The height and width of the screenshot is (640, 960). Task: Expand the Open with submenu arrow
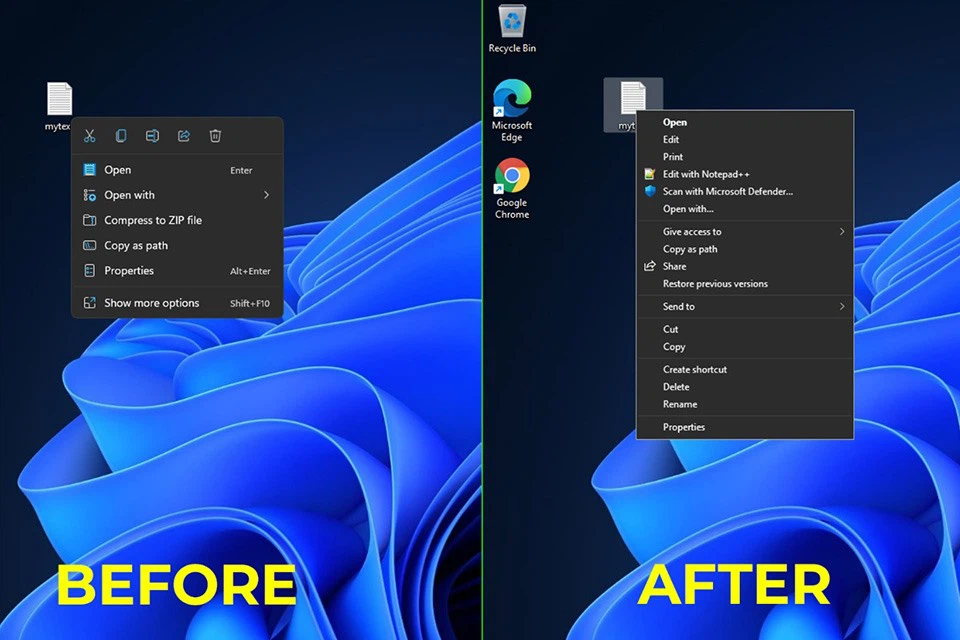click(266, 195)
